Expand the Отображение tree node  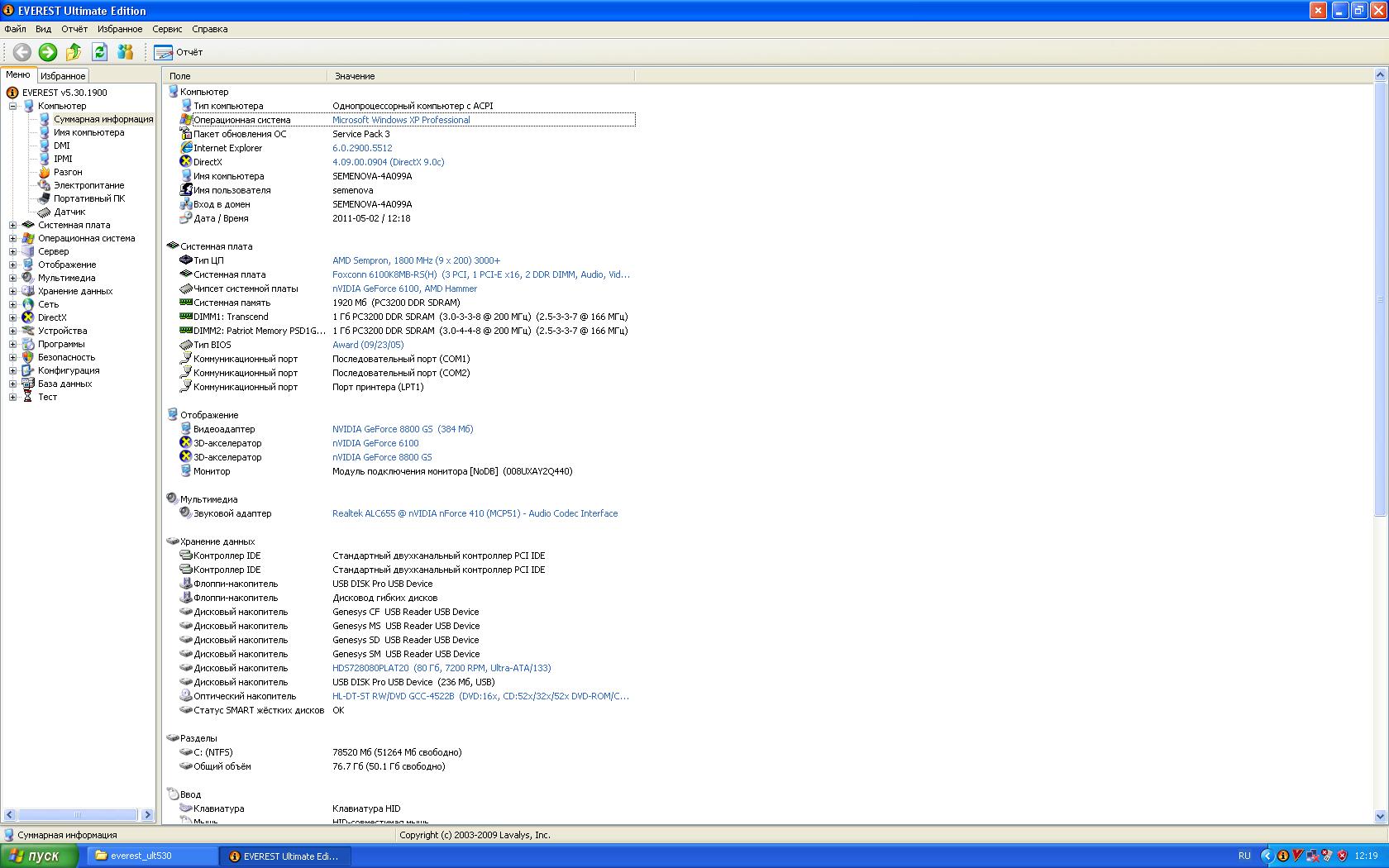pyautogui.click(x=12, y=265)
